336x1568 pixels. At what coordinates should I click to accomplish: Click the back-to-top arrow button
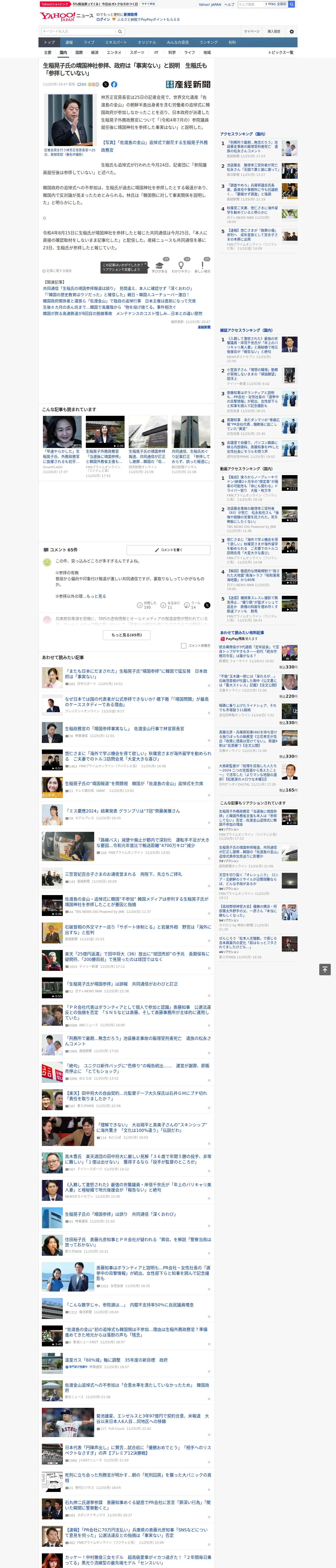tap(325, 969)
